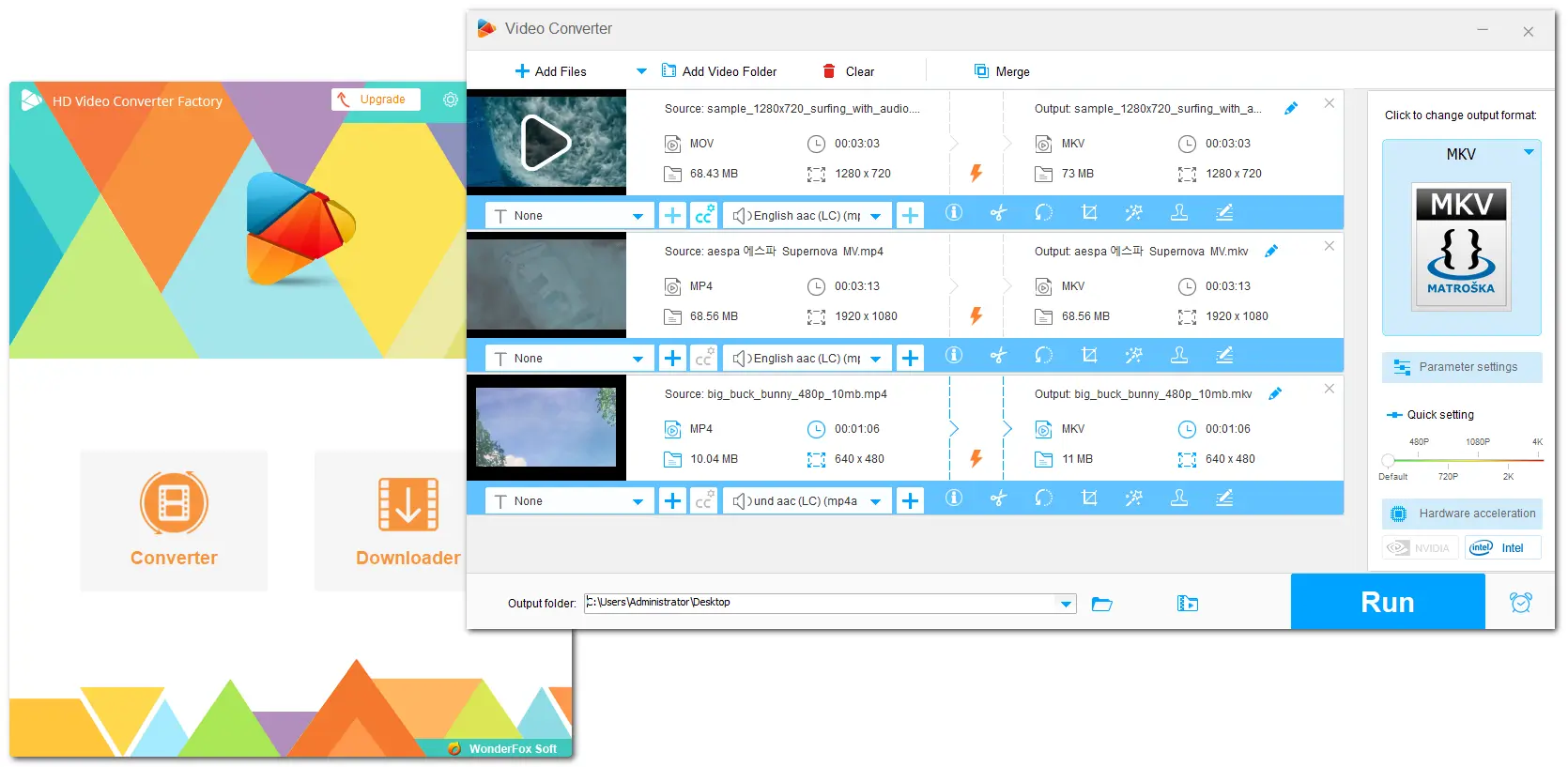
Task: Open the Converter module in main window
Action: (x=174, y=520)
